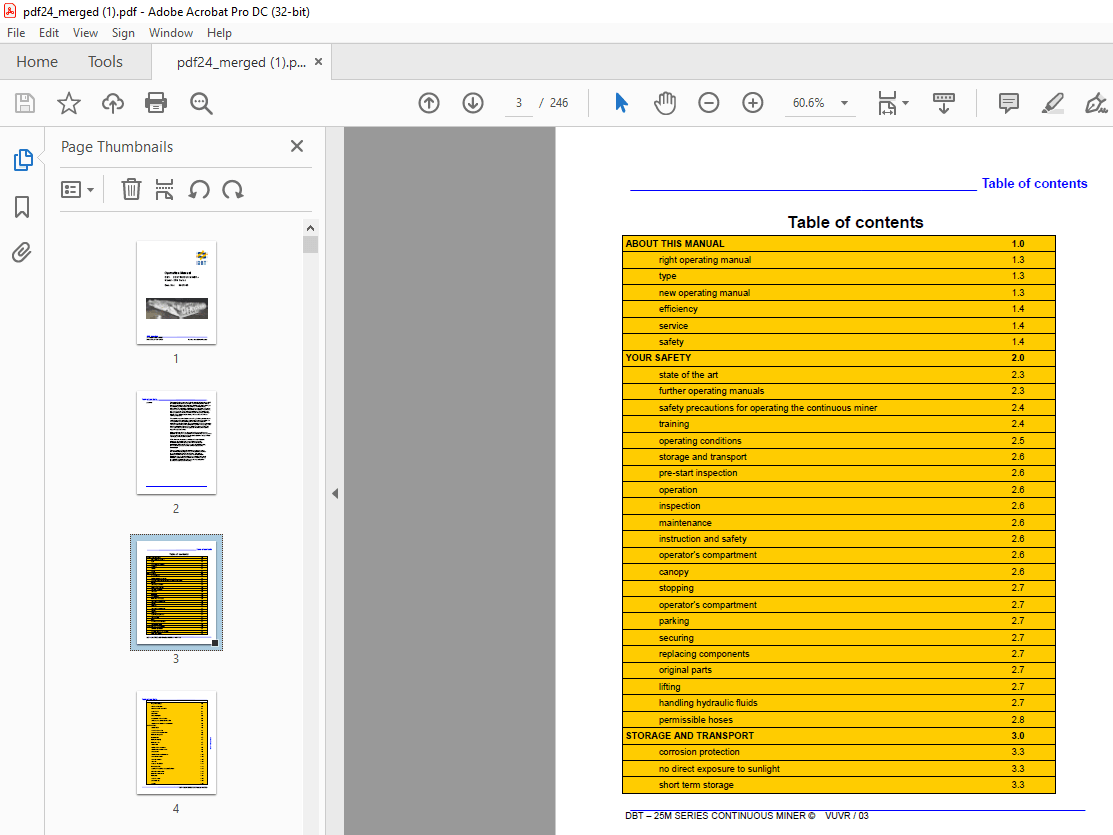Open the Attachments sidebar panel
The width and height of the screenshot is (1113, 835).
click(21, 252)
